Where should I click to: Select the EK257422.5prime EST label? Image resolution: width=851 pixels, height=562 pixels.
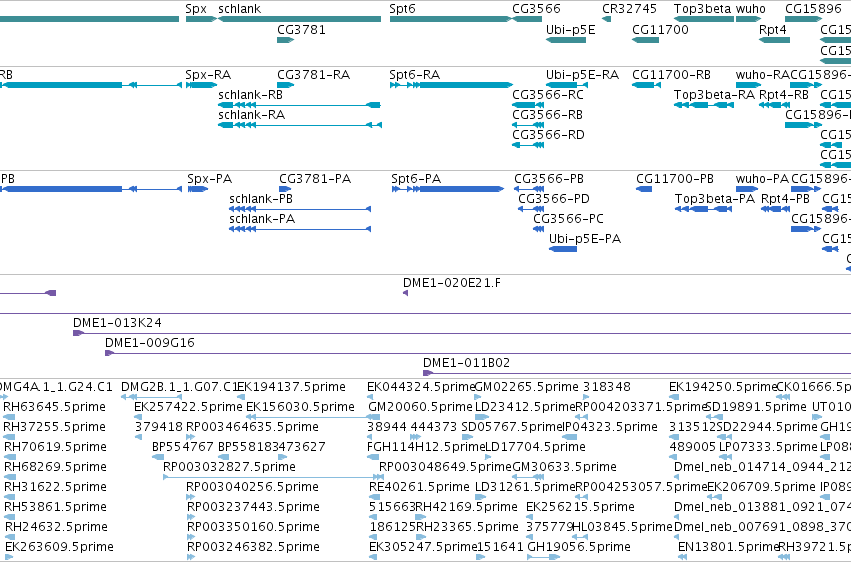188,407
